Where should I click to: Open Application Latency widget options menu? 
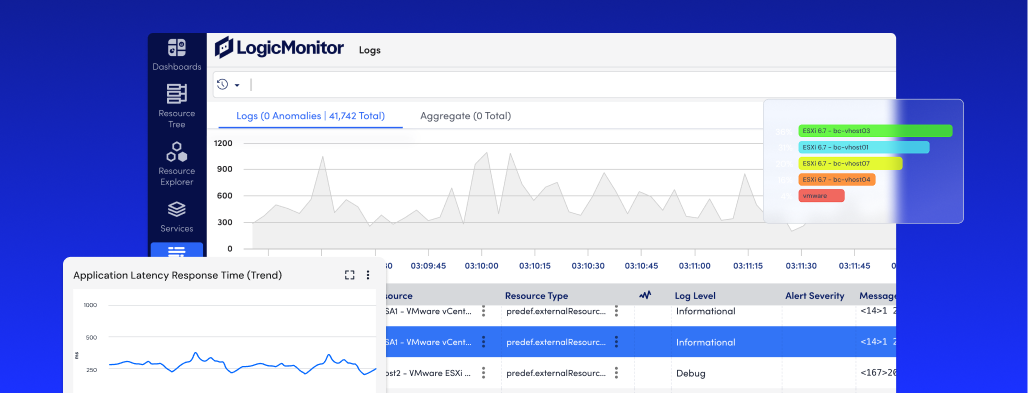[x=368, y=275]
